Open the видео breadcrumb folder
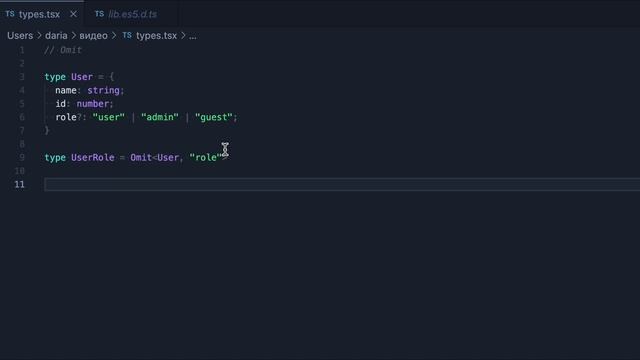This screenshot has width=640, height=360. click(x=93, y=36)
